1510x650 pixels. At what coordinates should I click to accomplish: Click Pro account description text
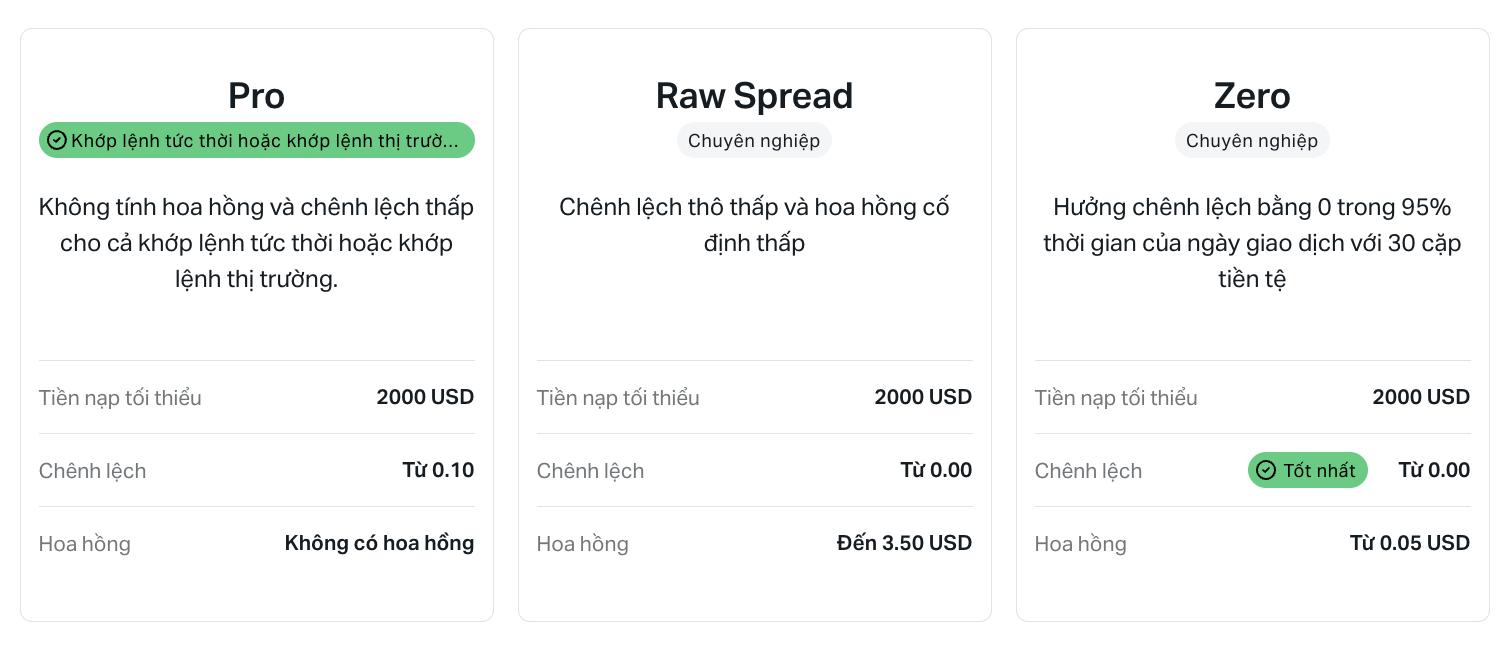click(x=256, y=243)
